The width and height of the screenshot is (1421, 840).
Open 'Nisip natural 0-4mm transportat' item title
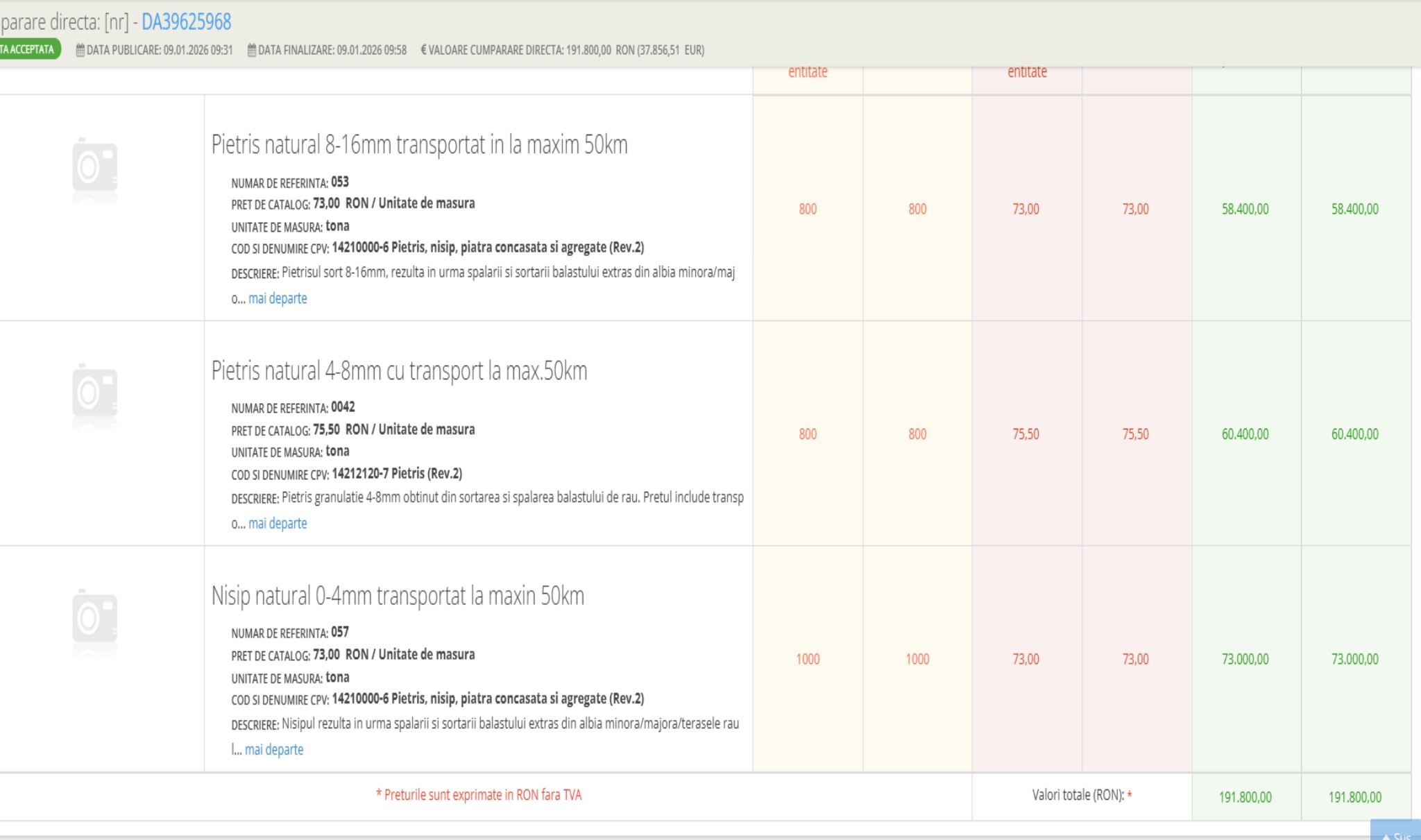398,597
